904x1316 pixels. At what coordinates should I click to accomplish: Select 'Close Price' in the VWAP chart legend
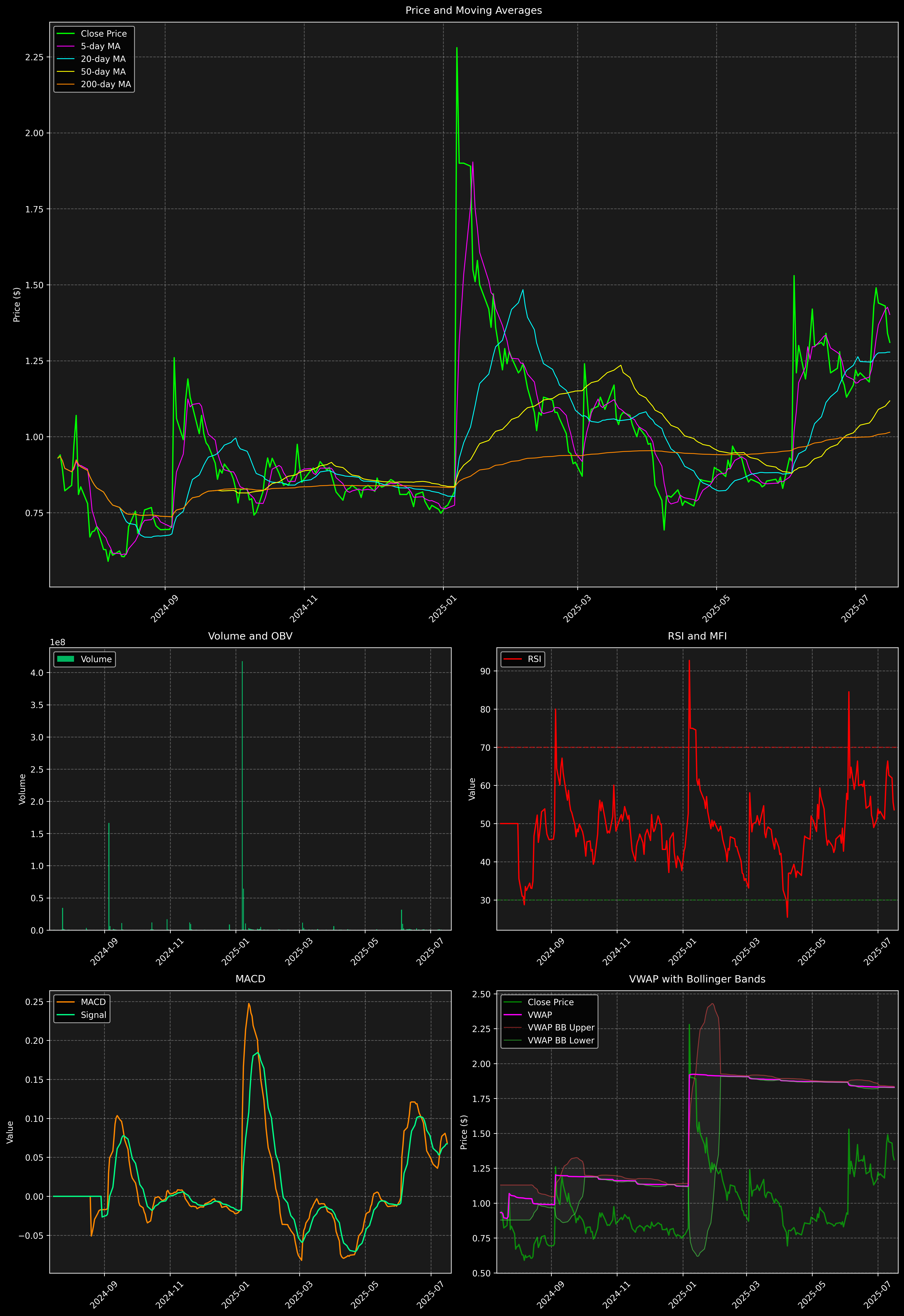coord(550,1002)
